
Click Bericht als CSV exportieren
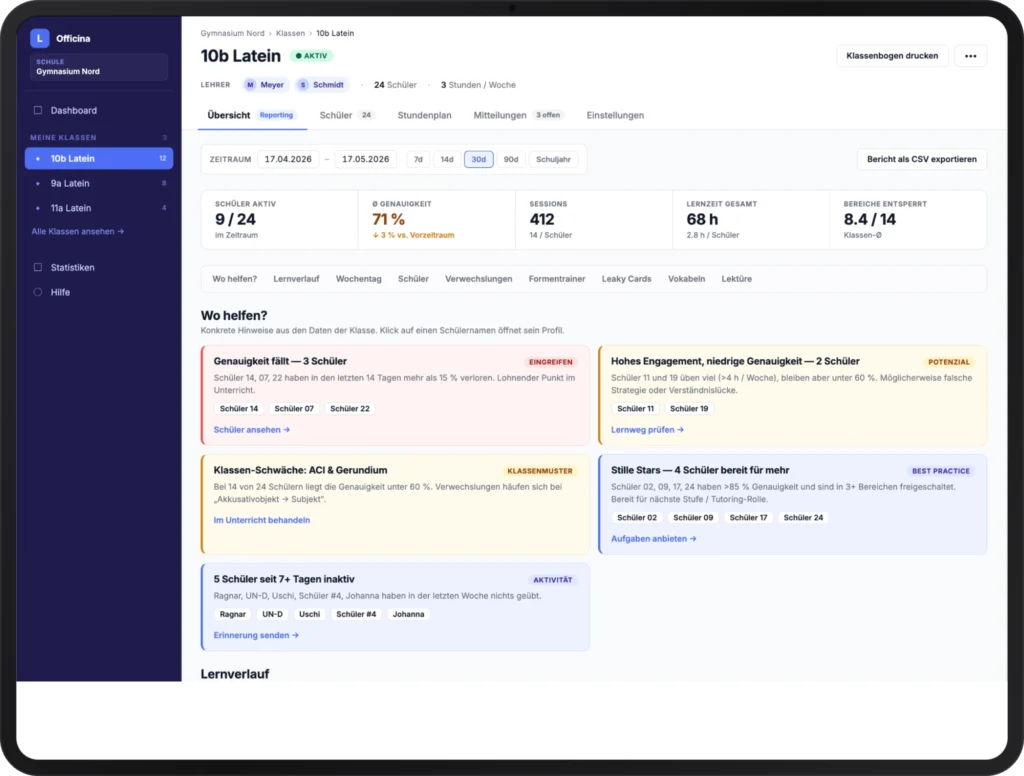tap(921, 159)
